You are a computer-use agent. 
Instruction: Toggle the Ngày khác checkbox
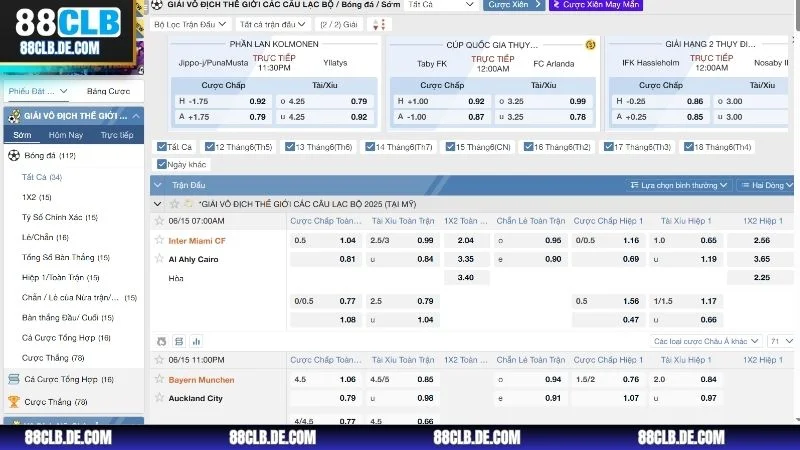tap(162, 164)
